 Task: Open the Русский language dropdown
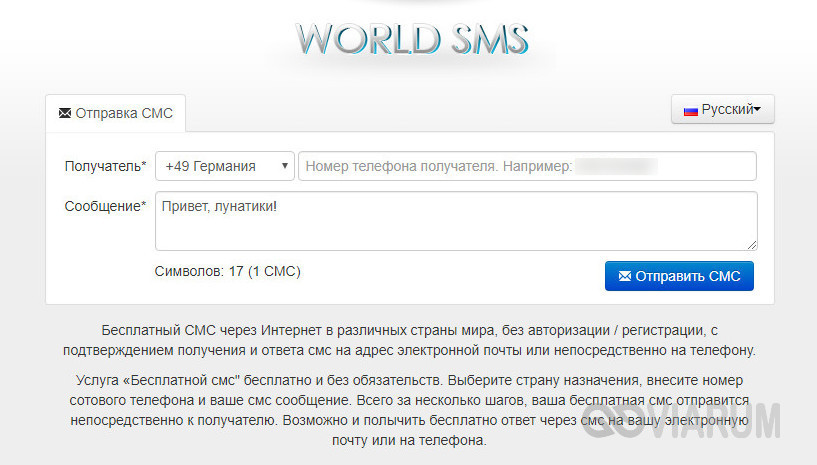tap(722, 109)
